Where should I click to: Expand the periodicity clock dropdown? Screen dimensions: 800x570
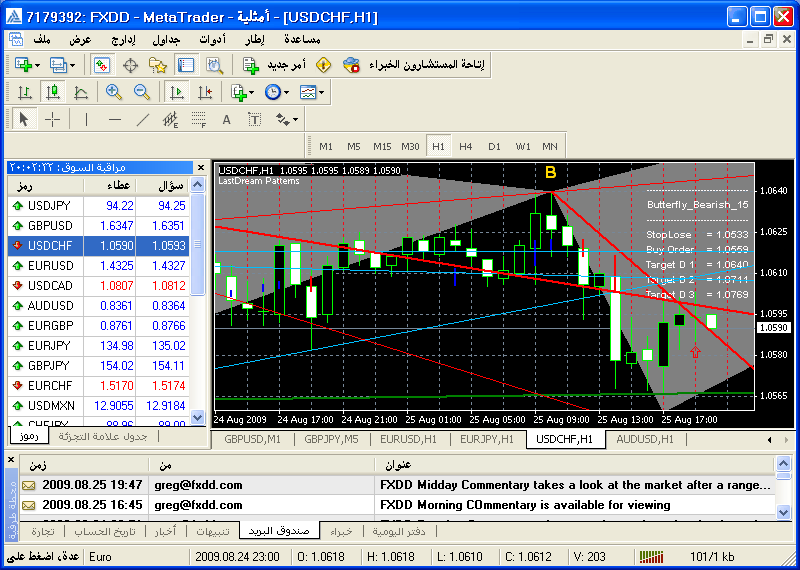tap(286, 92)
